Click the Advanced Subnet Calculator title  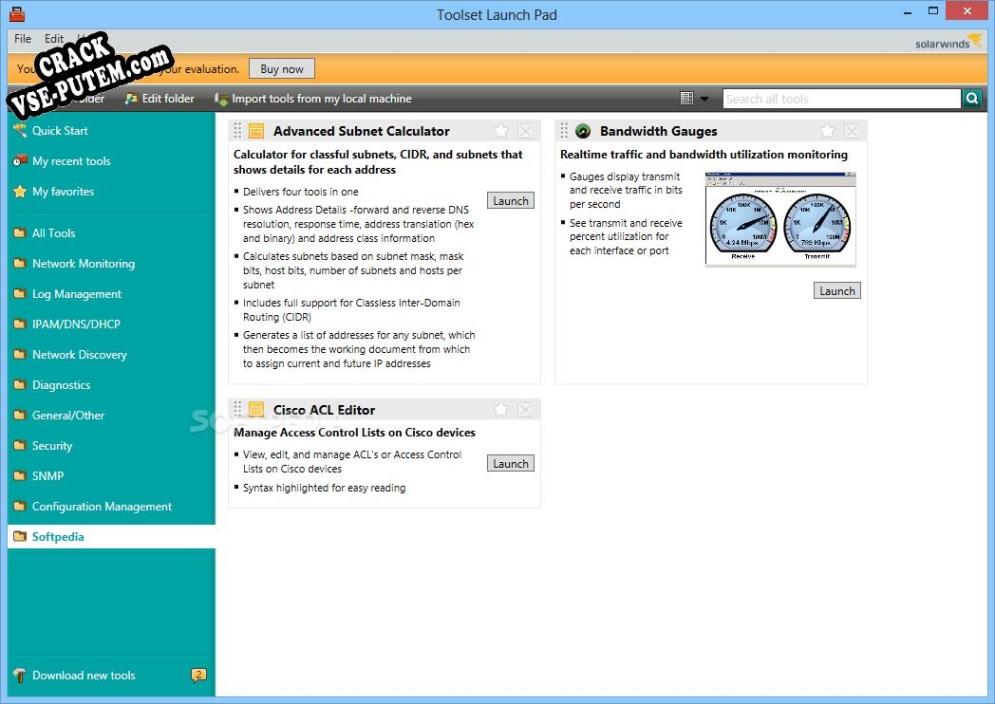362,131
